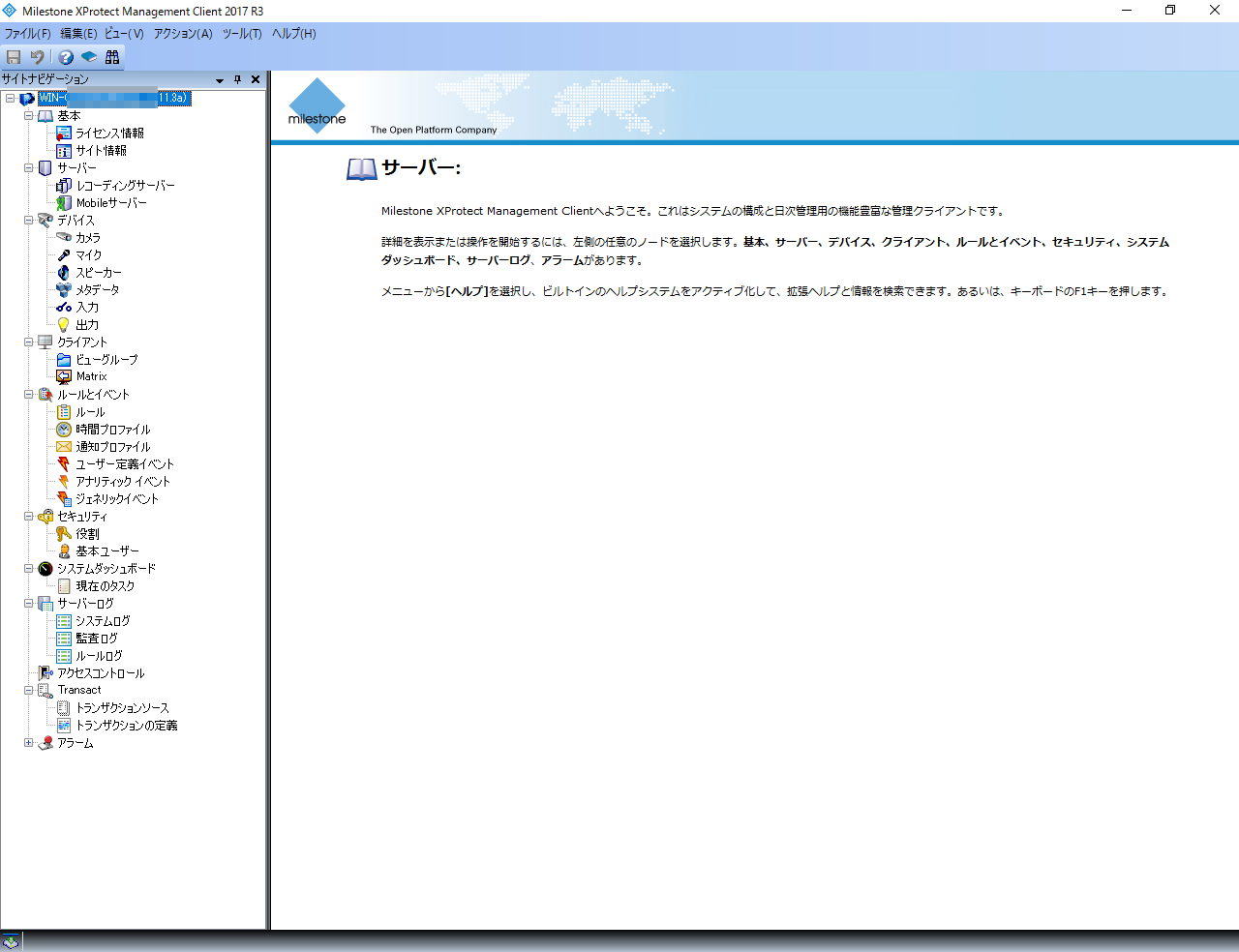Collapse the root WIN- server node
The height and width of the screenshot is (952, 1239).
pyautogui.click(x=10, y=98)
